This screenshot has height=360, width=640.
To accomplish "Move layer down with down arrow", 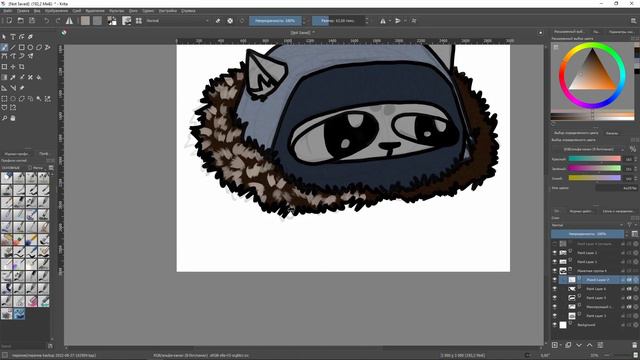I will [x=579, y=345].
